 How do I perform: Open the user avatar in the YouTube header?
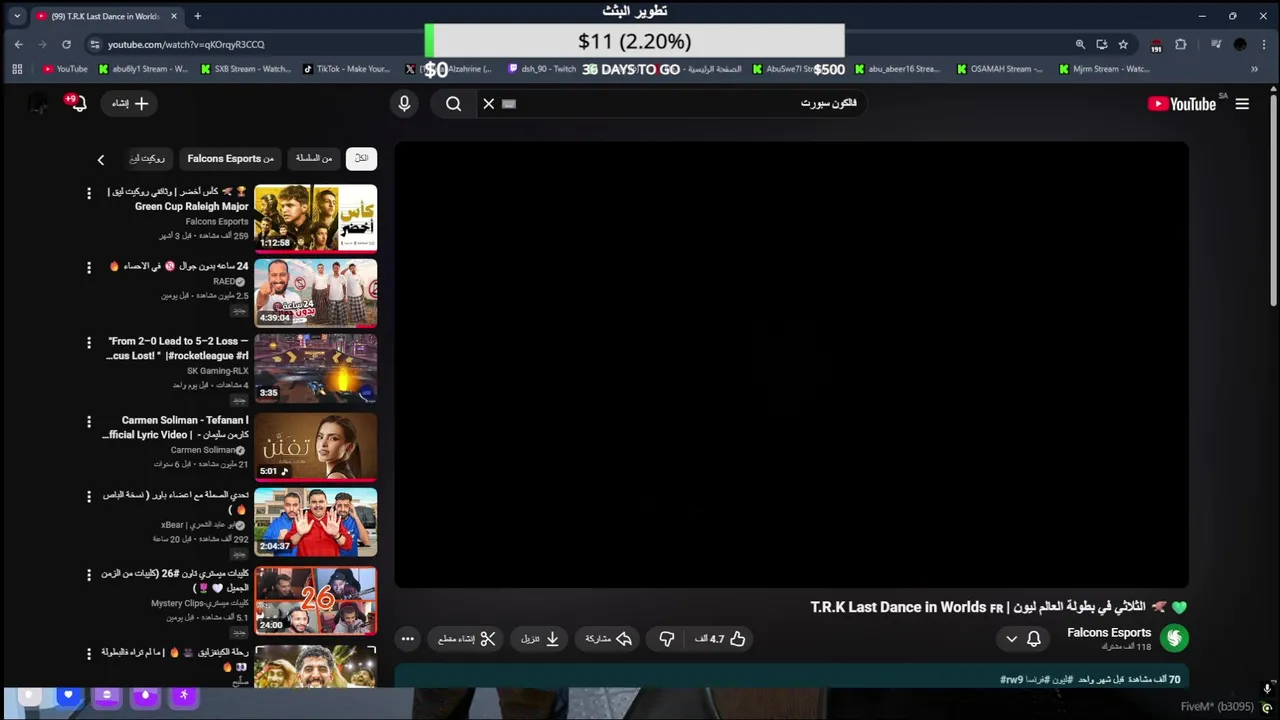pyautogui.click(x=38, y=104)
